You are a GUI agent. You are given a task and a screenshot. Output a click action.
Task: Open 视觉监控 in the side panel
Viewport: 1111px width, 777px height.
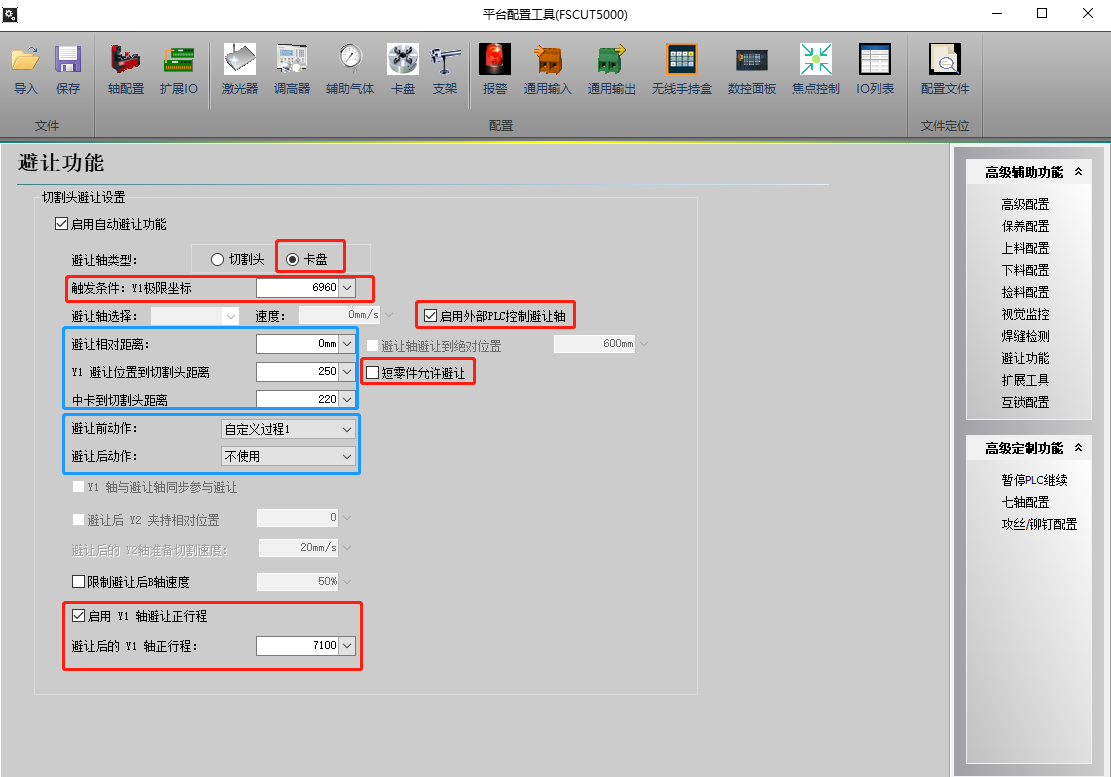click(x=1025, y=314)
